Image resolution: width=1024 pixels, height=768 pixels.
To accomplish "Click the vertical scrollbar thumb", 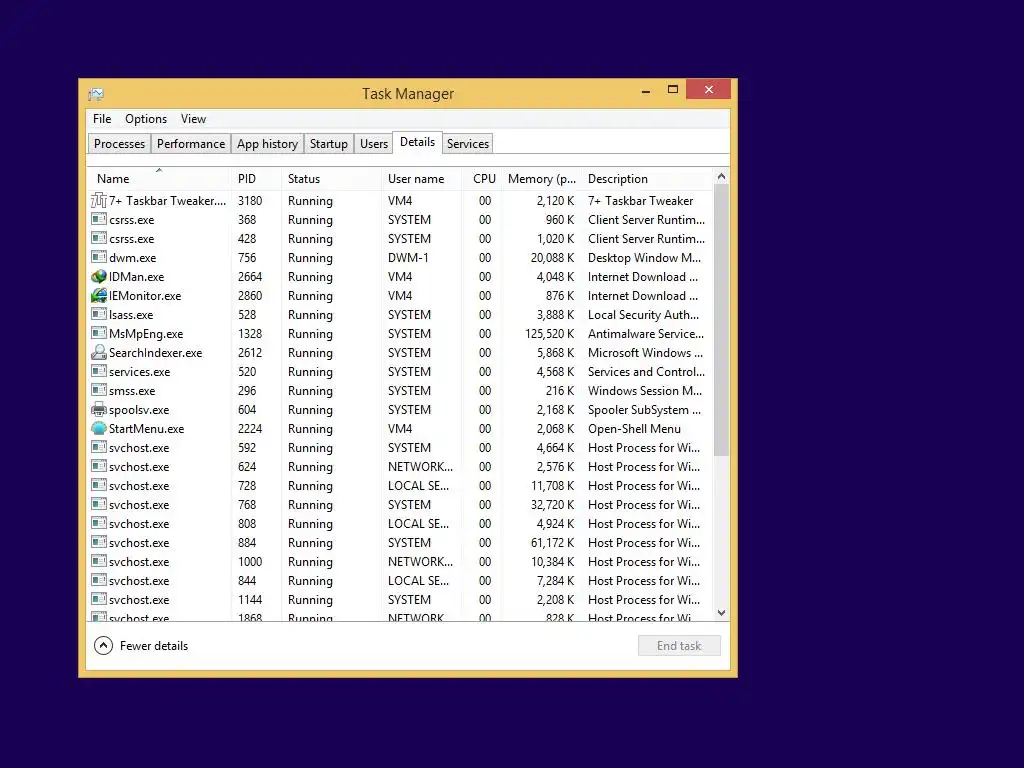I will pos(721,320).
